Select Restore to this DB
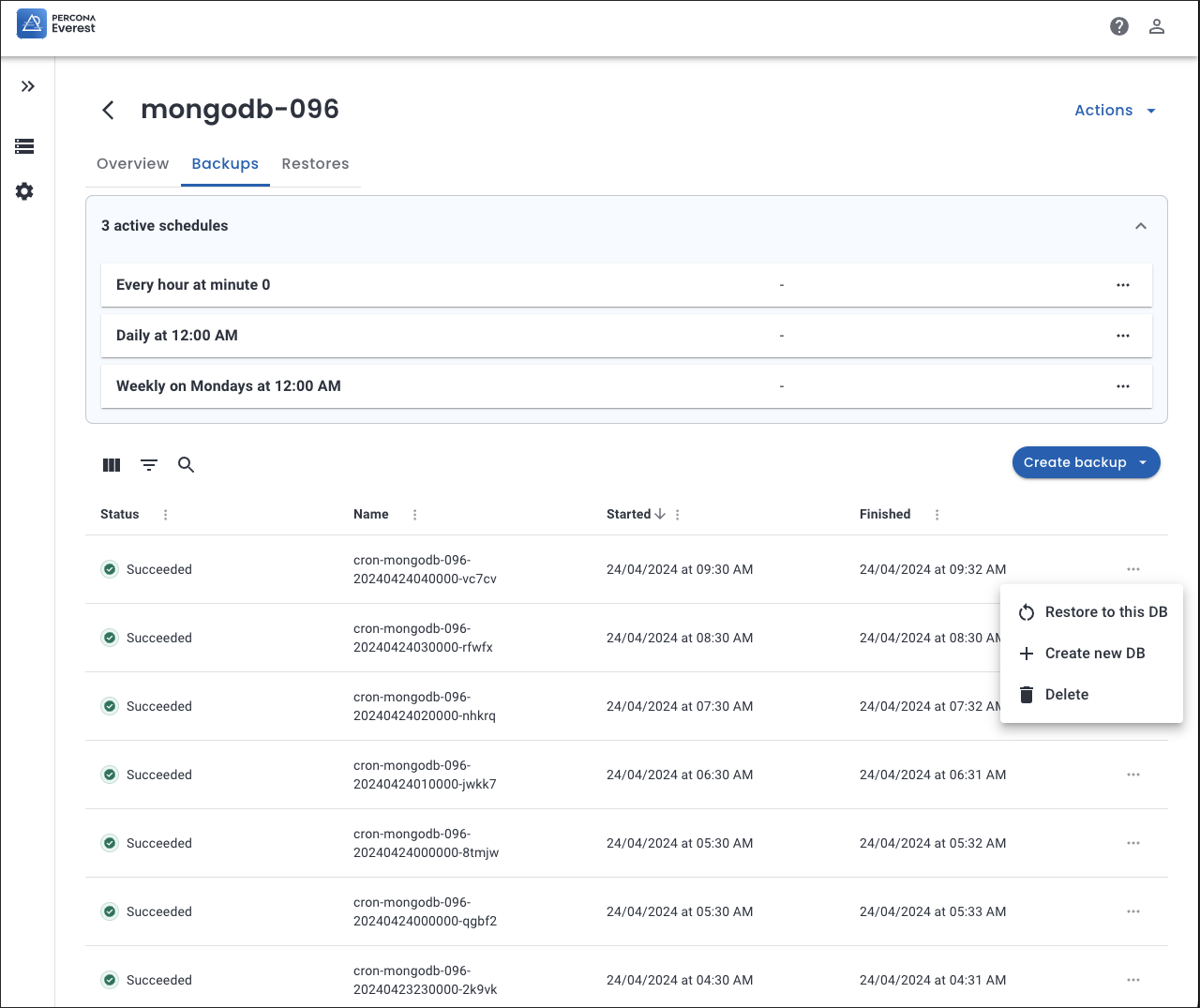The image size is (1200, 1008). point(1092,612)
